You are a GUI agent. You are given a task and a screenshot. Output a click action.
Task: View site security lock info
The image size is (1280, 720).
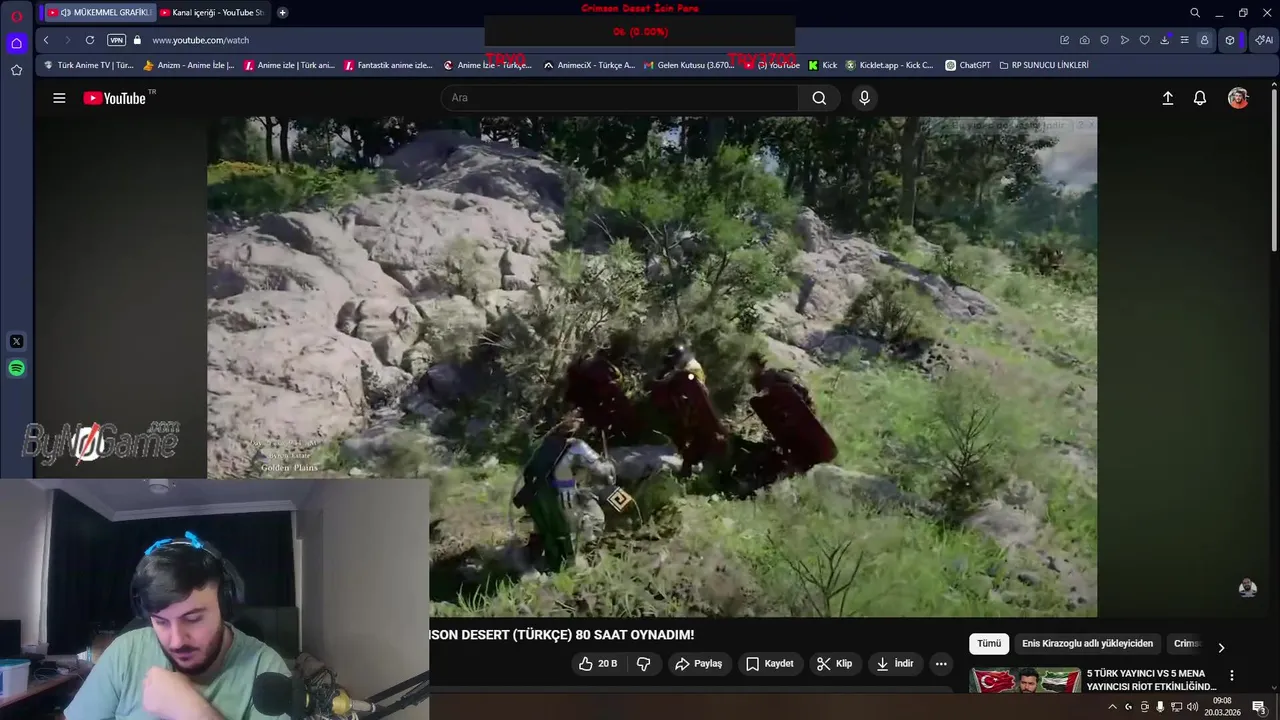pyautogui.click(x=138, y=40)
